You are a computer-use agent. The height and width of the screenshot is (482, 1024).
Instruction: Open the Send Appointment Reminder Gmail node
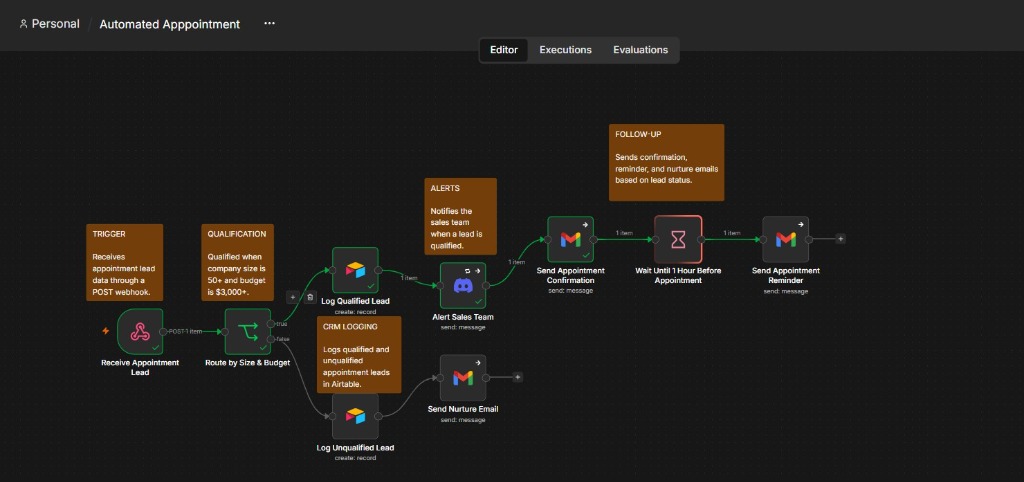click(786, 239)
